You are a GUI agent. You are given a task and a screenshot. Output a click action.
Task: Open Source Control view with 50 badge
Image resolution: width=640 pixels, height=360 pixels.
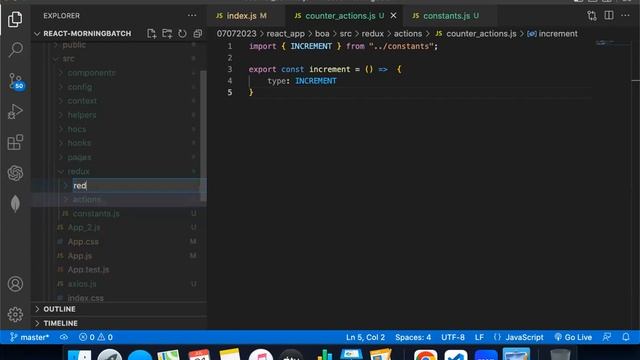(16, 81)
